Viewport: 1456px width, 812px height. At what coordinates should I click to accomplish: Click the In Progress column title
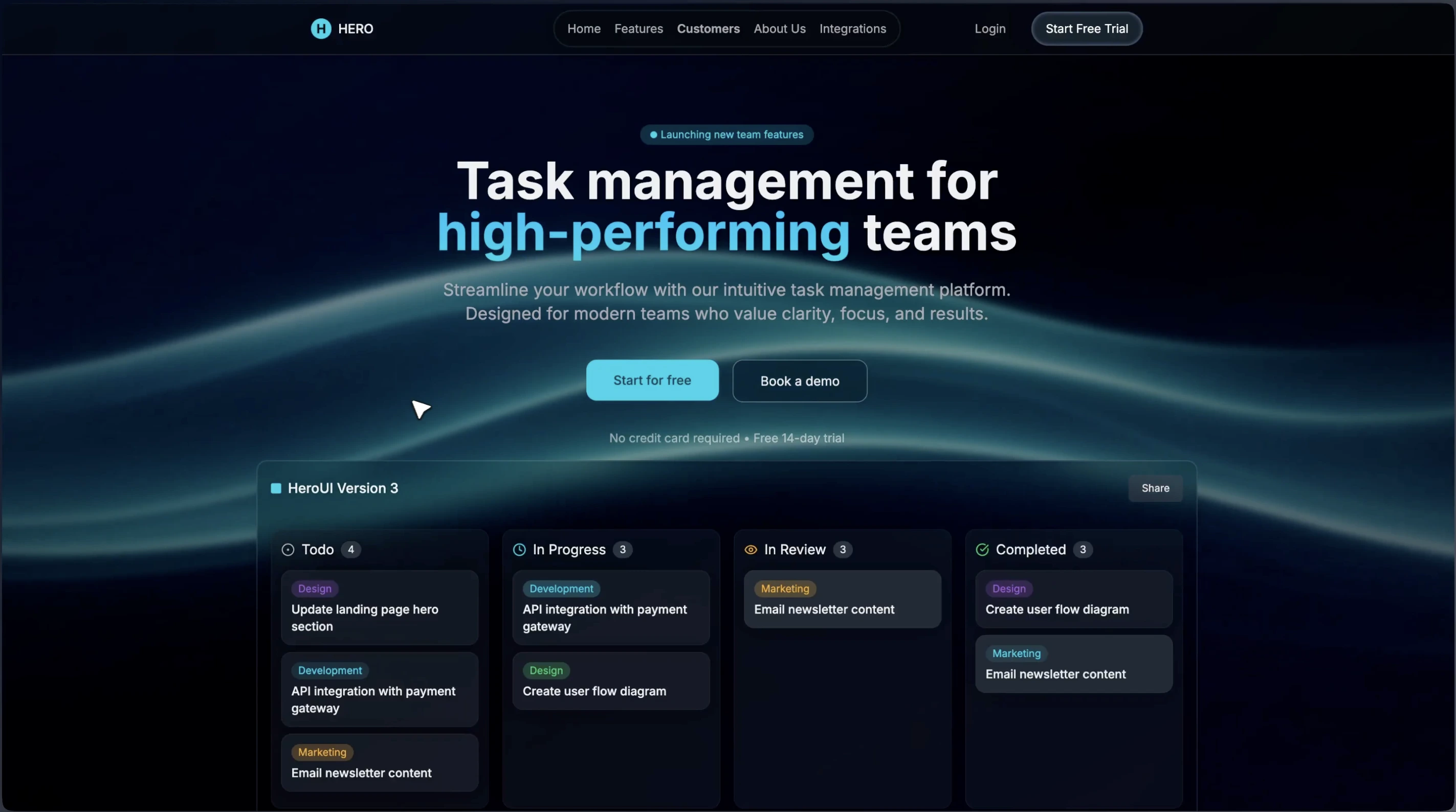click(x=569, y=550)
